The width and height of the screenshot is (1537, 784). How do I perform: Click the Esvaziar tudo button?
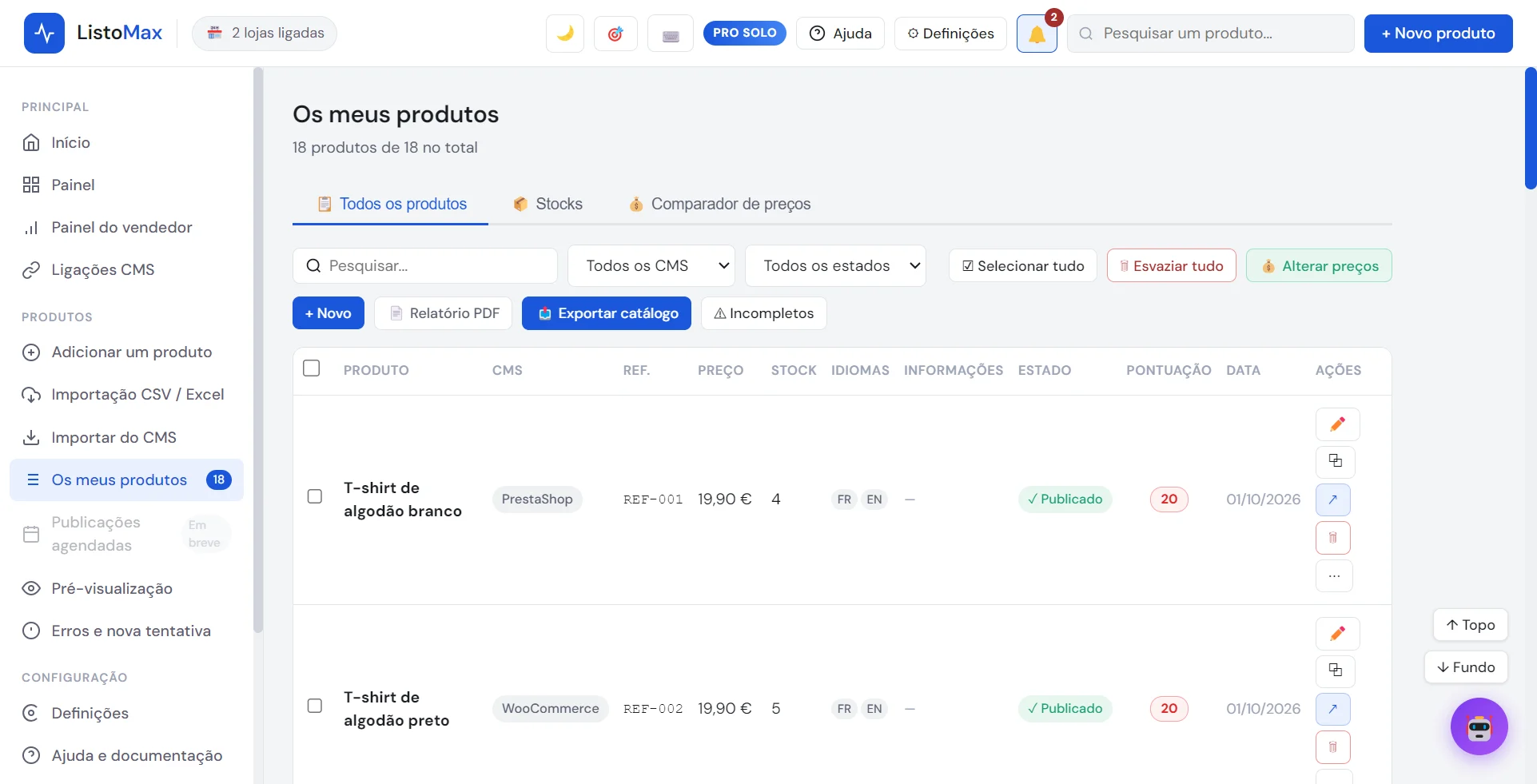pyautogui.click(x=1172, y=266)
